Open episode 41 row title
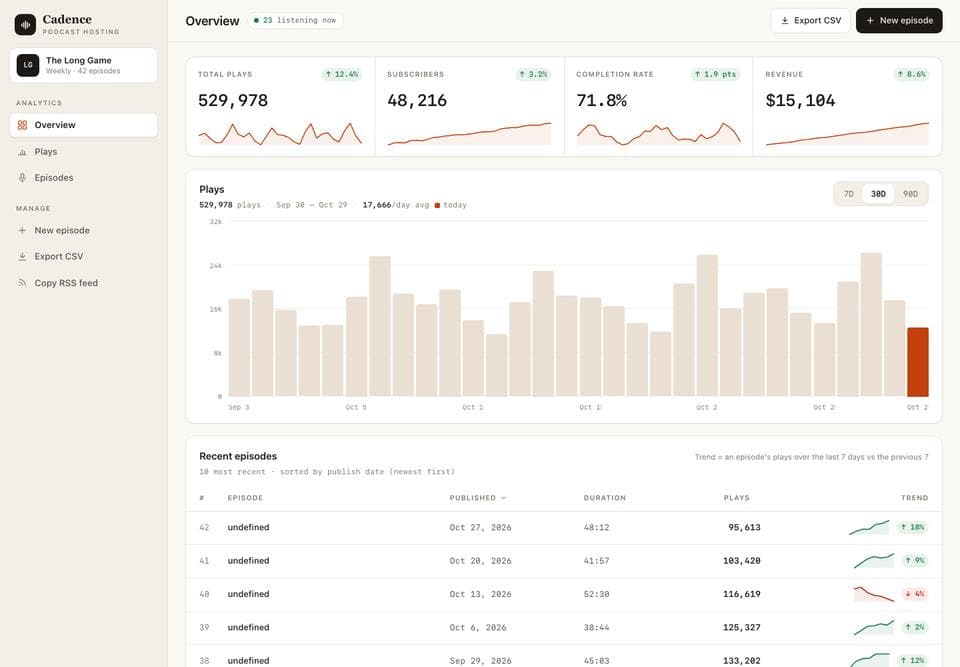 tap(249, 560)
